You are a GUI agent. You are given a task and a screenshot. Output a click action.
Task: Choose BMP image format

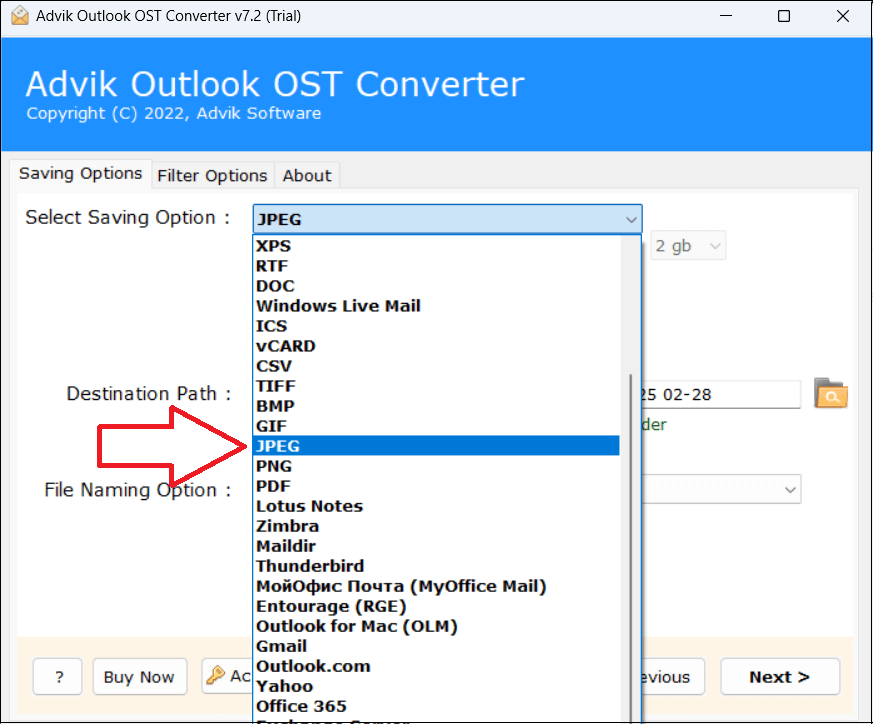[x=436, y=406]
